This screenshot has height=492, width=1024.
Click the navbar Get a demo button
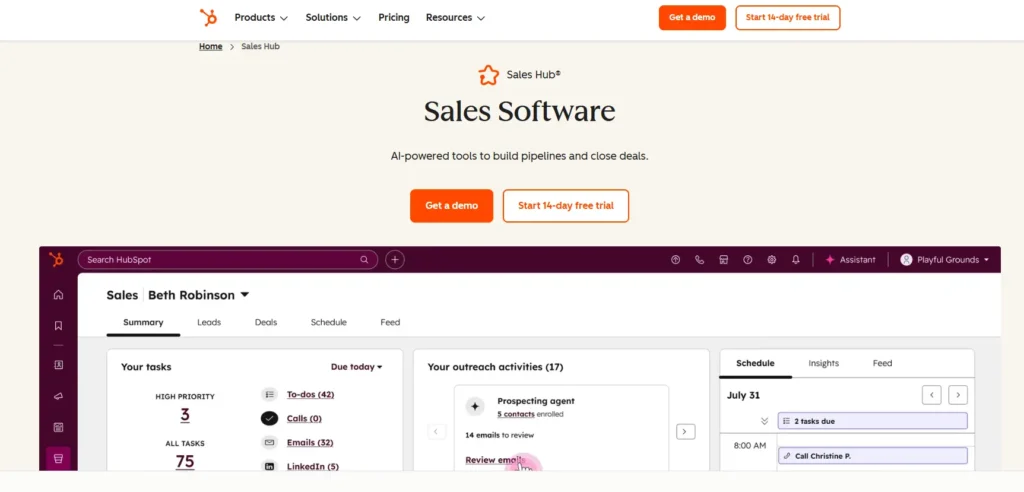click(692, 18)
